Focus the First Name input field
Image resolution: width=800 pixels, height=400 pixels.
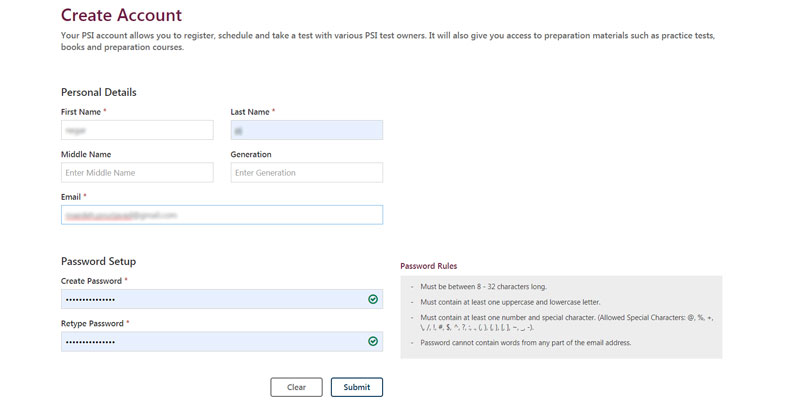137,130
